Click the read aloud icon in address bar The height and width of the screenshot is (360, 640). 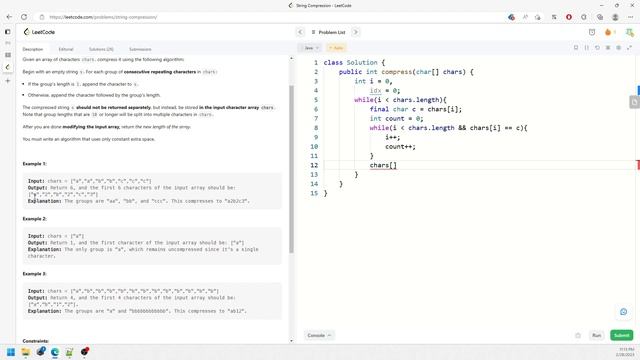[x=525, y=17]
